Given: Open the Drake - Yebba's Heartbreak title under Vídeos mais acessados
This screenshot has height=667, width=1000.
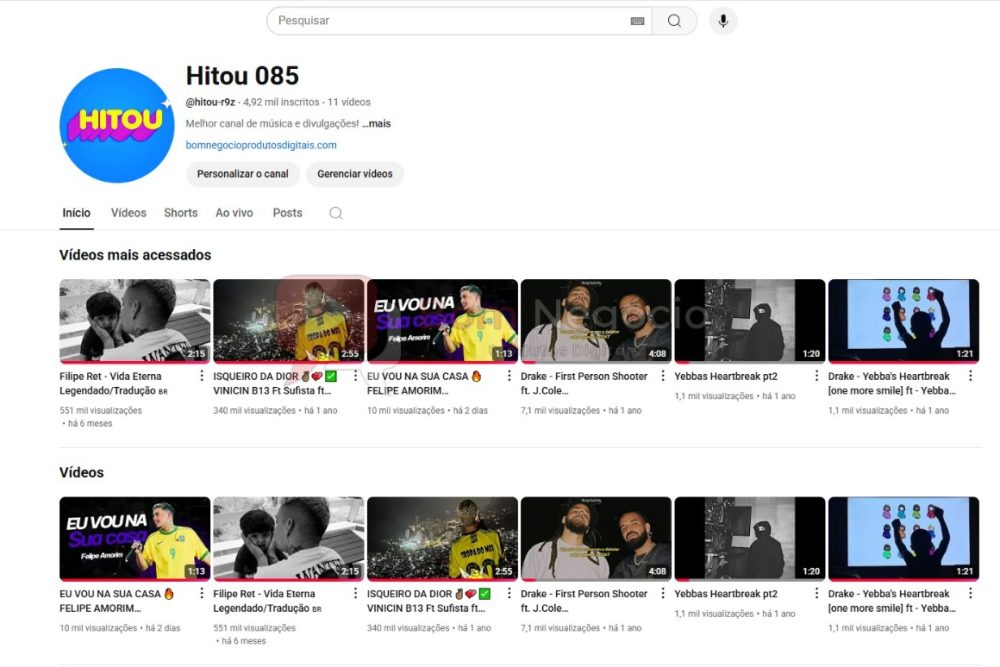Looking at the screenshot, I should pos(892,383).
